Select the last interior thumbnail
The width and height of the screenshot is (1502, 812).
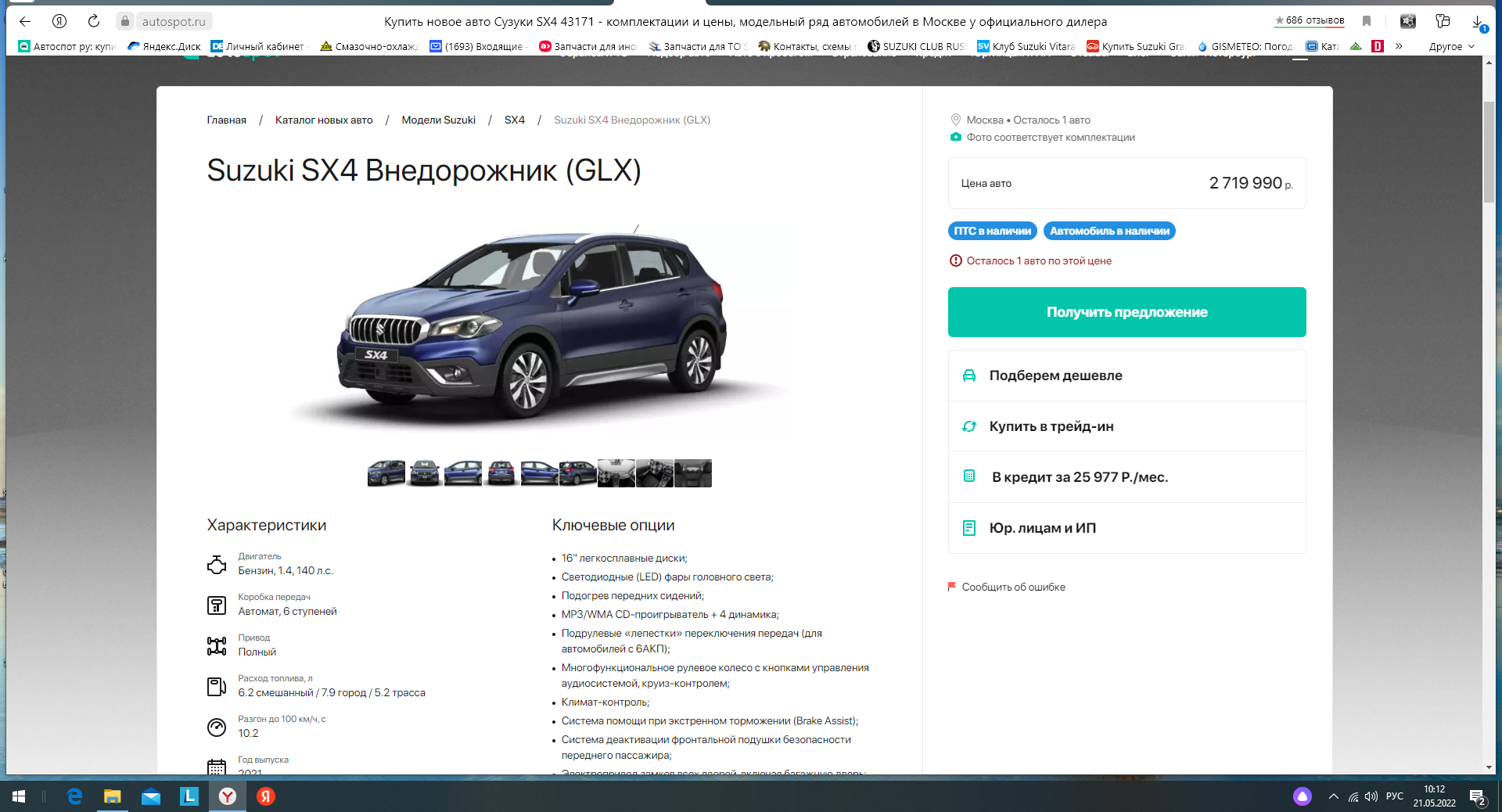[x=693, y=473]
